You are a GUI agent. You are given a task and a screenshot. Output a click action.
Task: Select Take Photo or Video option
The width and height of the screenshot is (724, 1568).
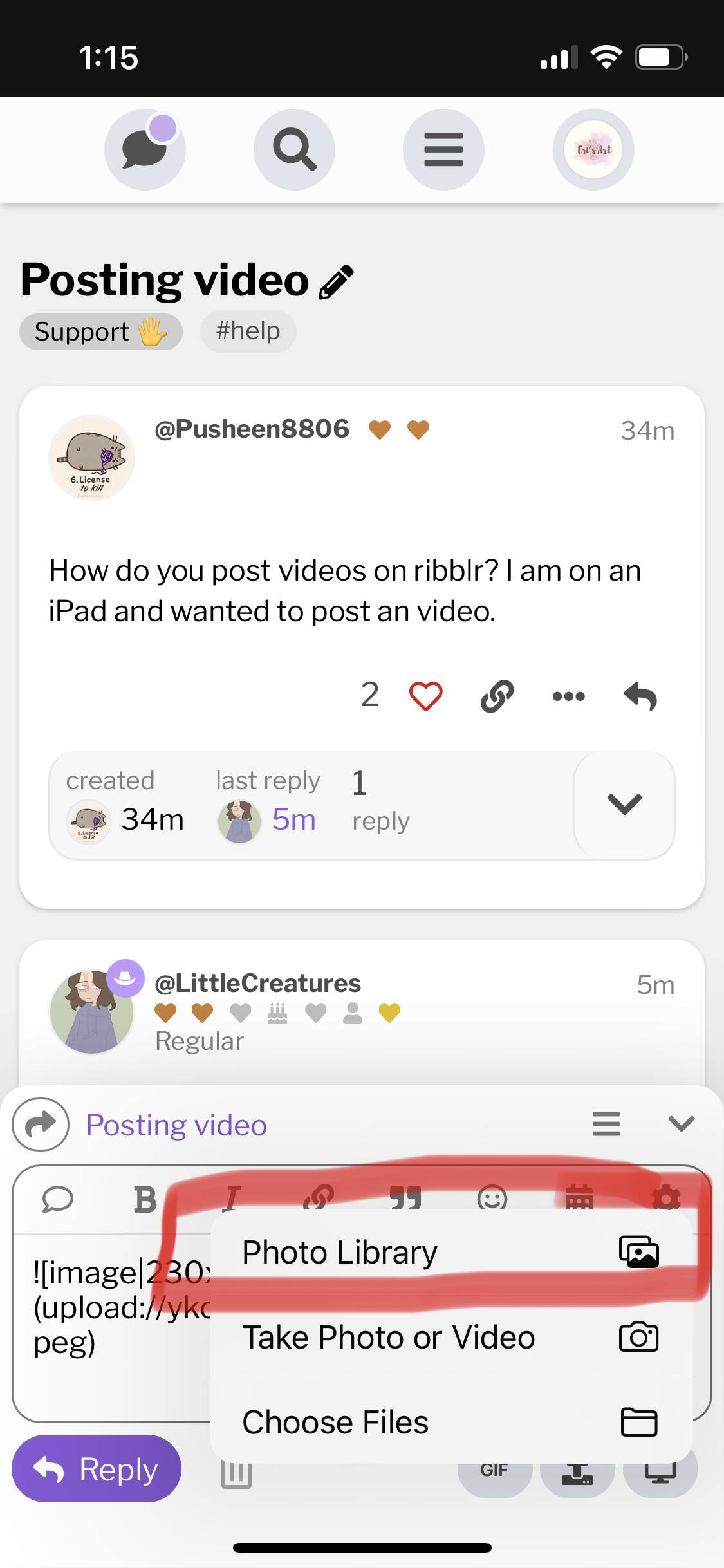tap(450, 1337)
